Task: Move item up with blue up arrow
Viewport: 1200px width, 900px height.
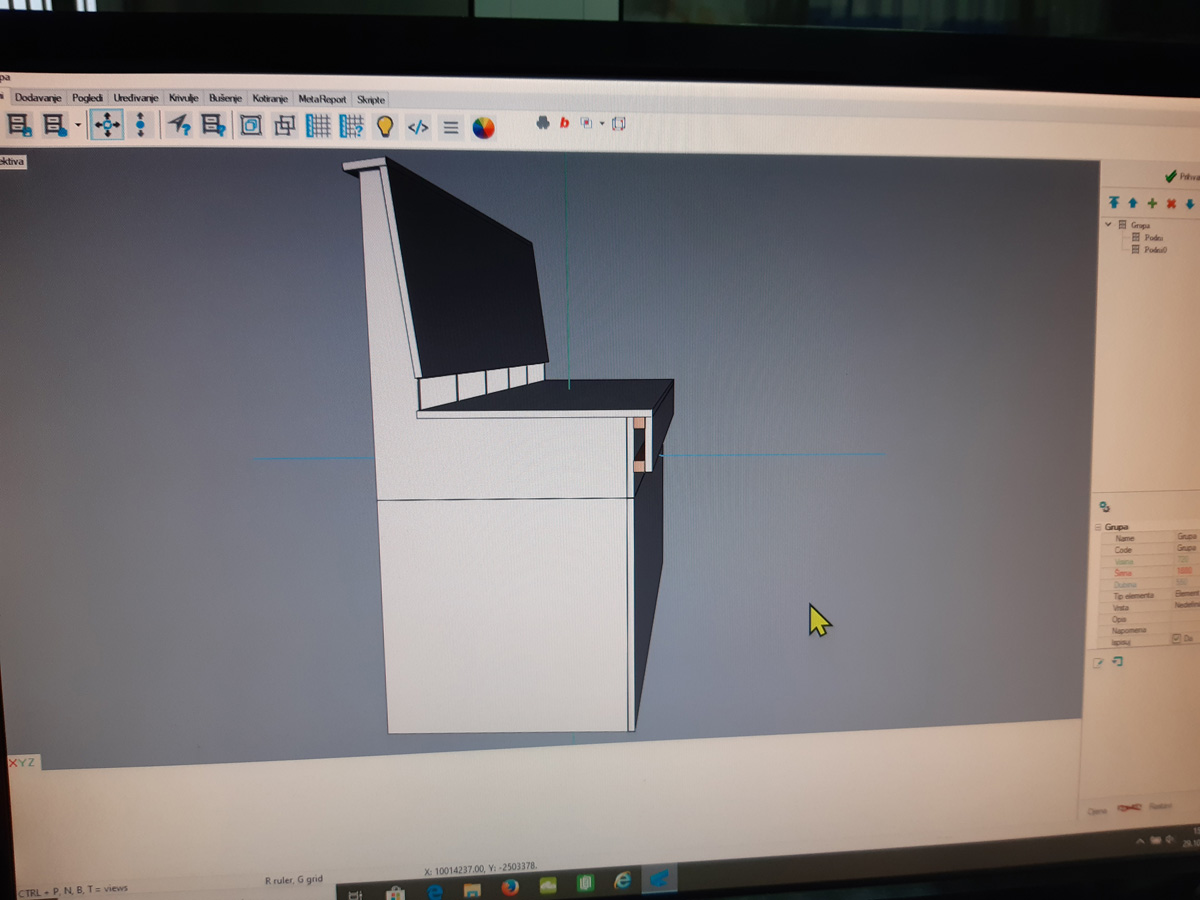Action: (1133, 203)
